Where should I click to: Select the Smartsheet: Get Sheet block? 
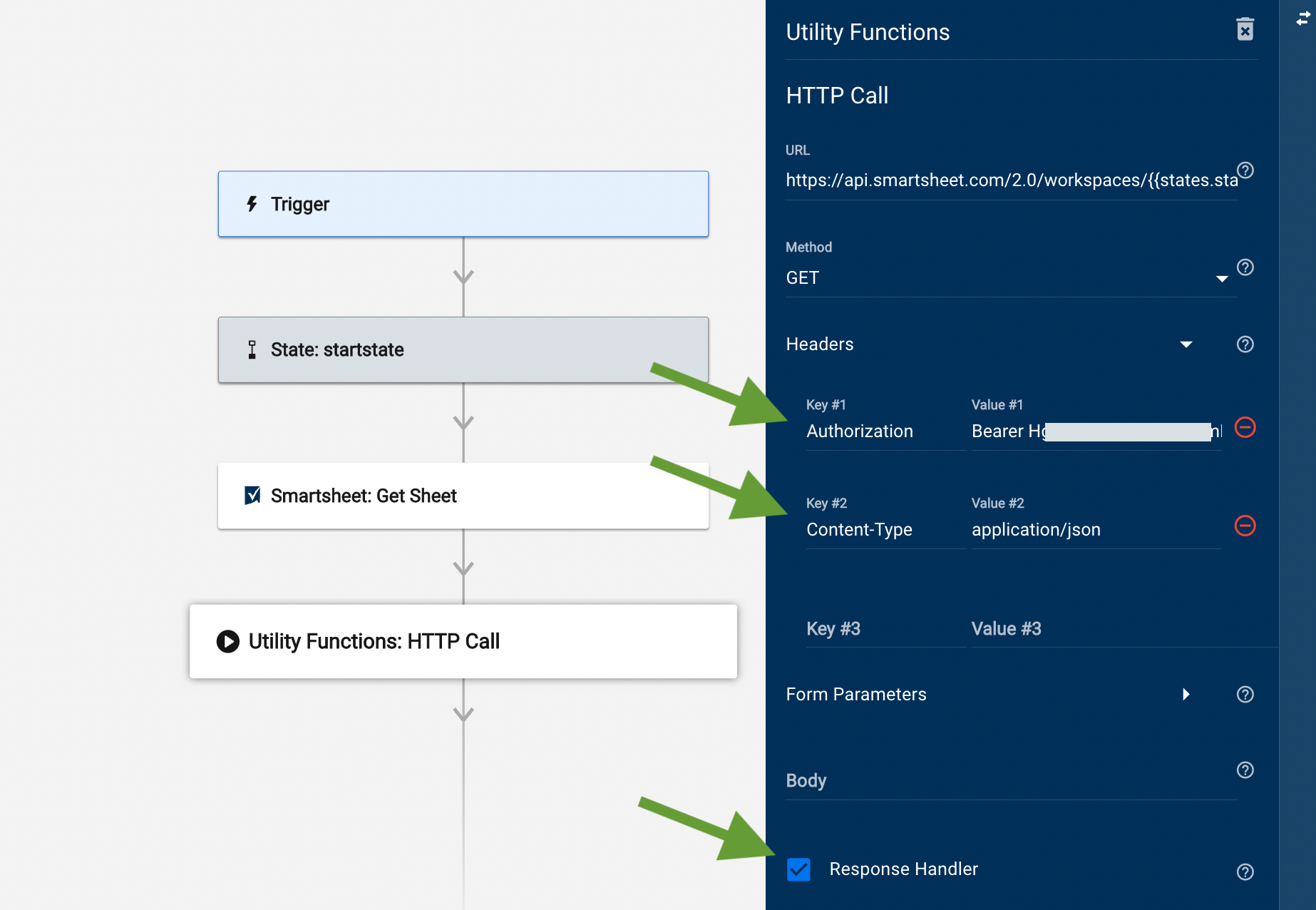[463, 496]
